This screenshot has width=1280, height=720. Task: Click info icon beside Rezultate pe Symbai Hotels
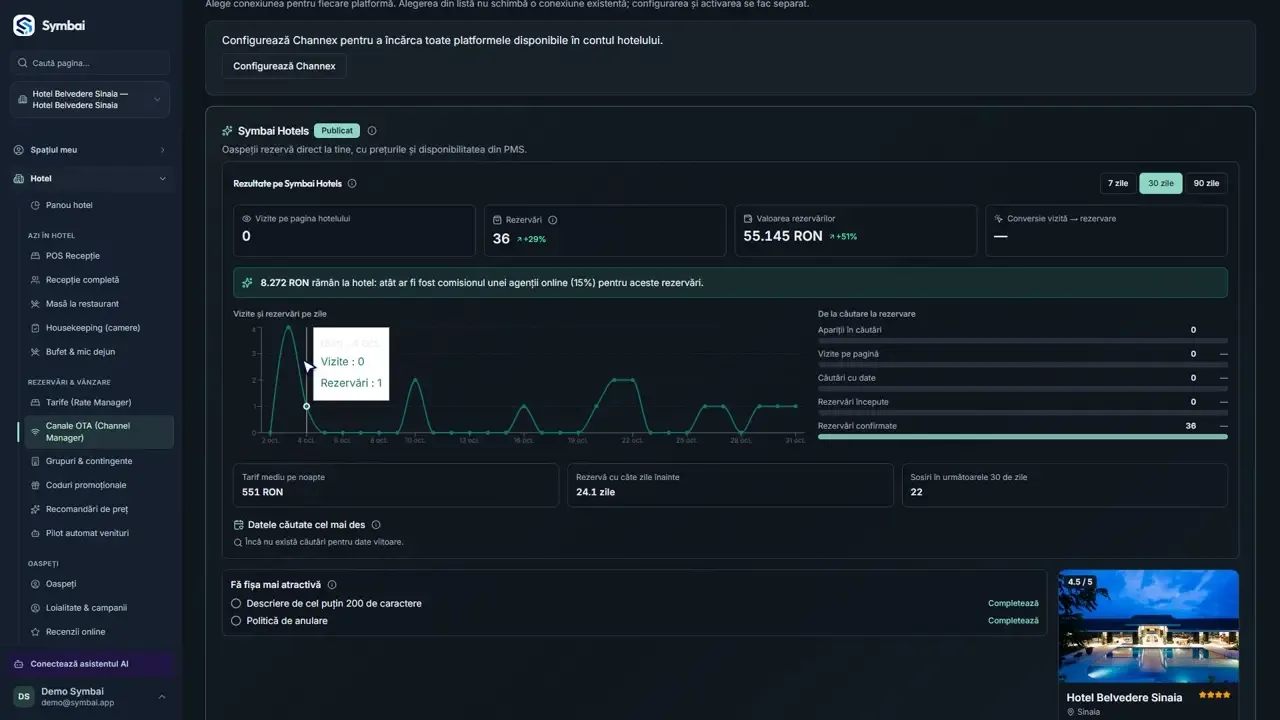tap(352, 184)
